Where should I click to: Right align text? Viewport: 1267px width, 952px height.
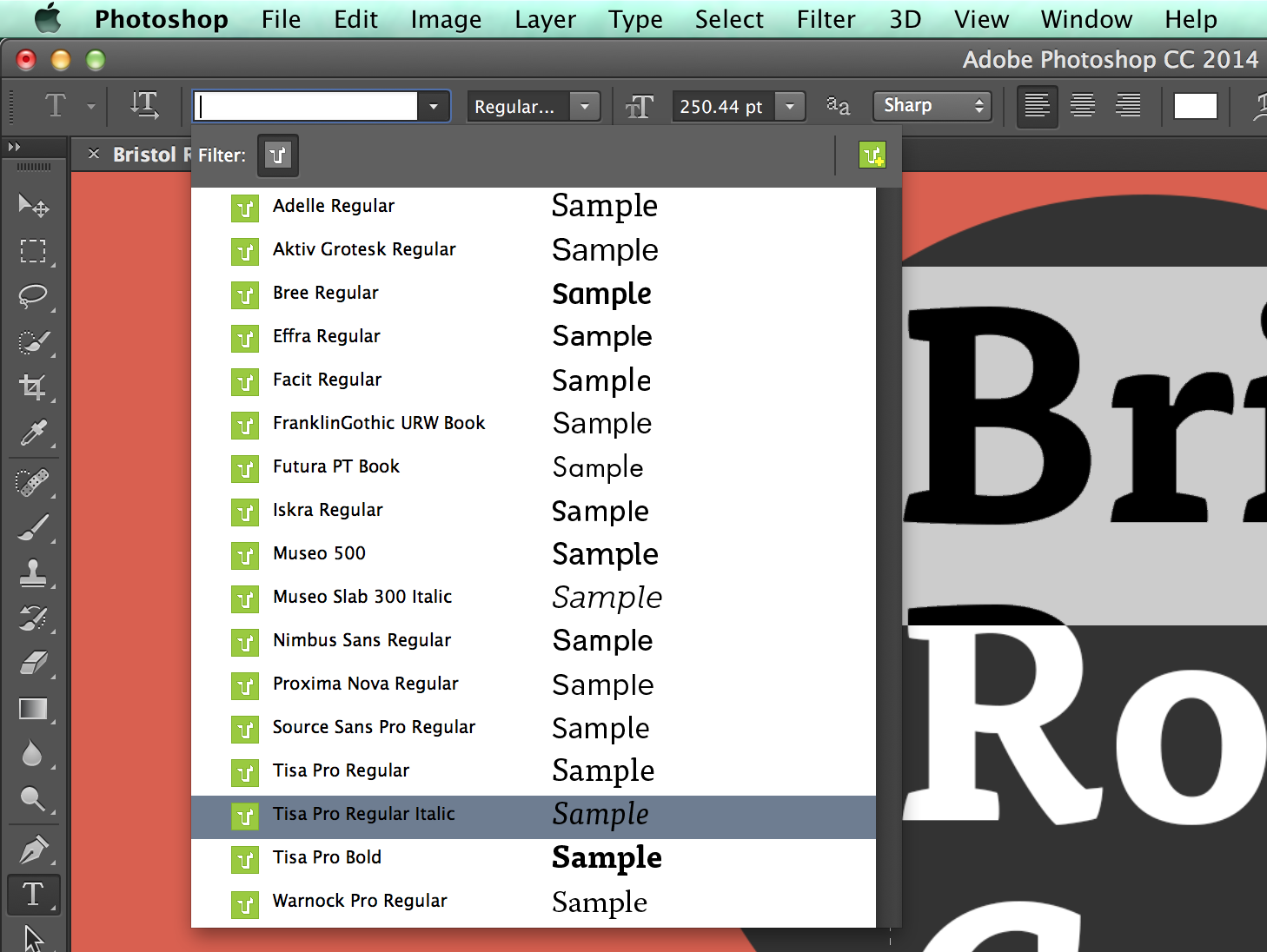tap(1128, 106)
